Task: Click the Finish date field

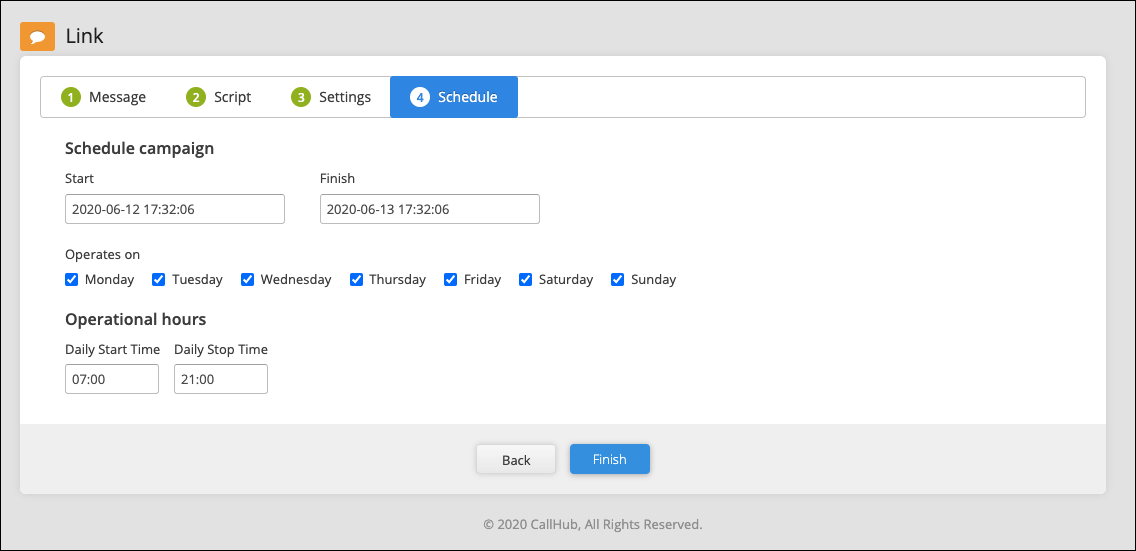Action: tap(430, 209)
